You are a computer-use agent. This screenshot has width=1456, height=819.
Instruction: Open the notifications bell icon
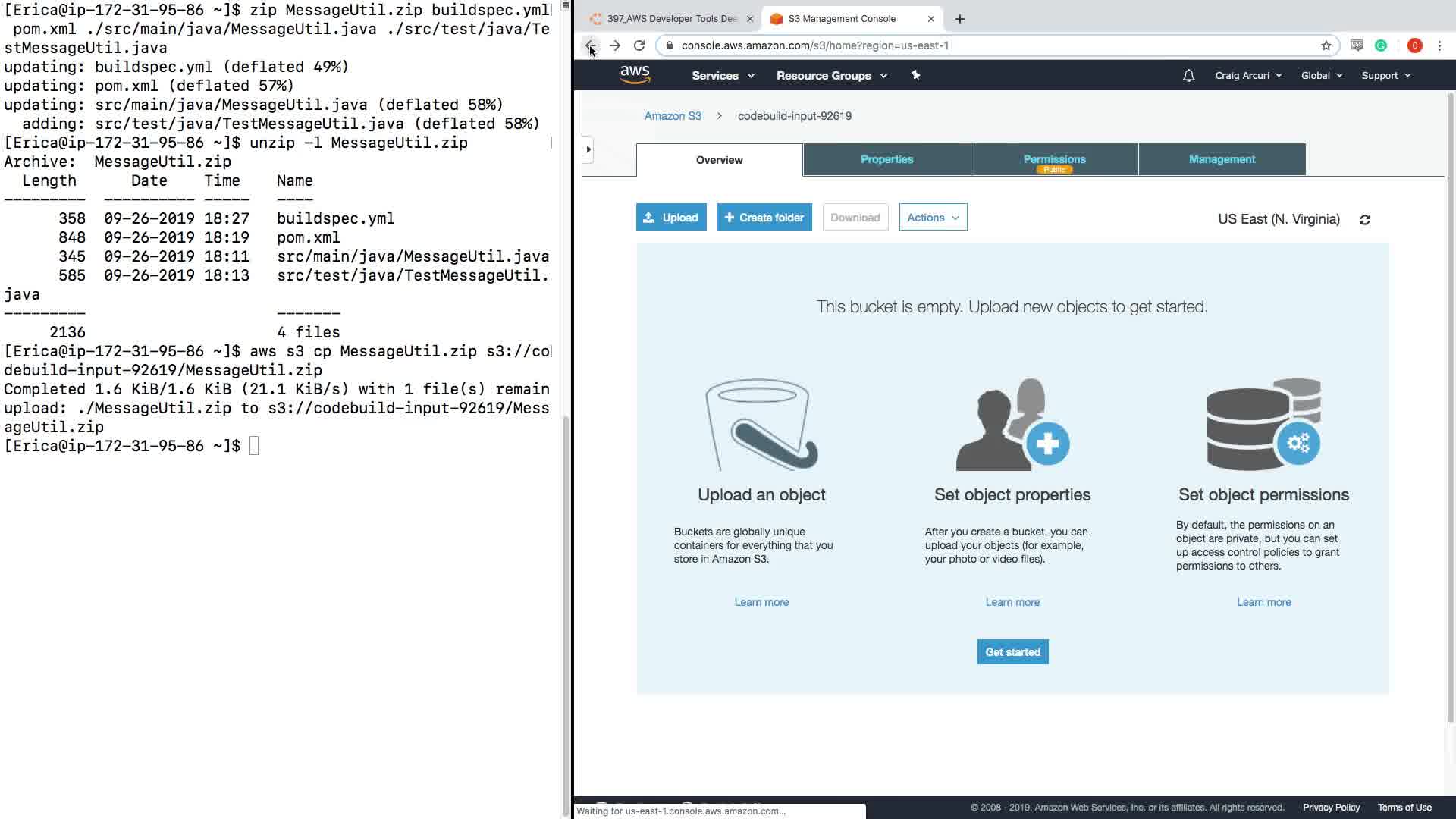(1188, 75)
